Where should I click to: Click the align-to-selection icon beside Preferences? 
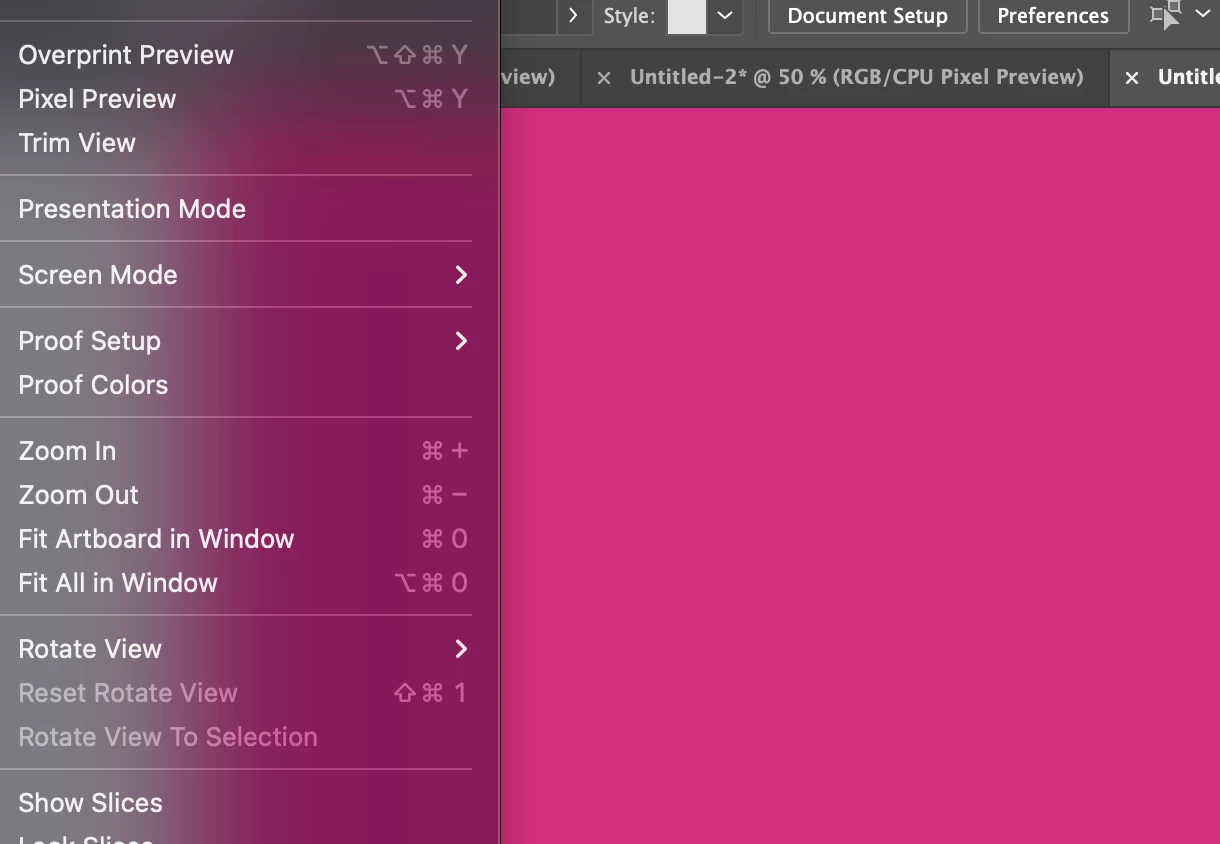(x=1165, y=15)
